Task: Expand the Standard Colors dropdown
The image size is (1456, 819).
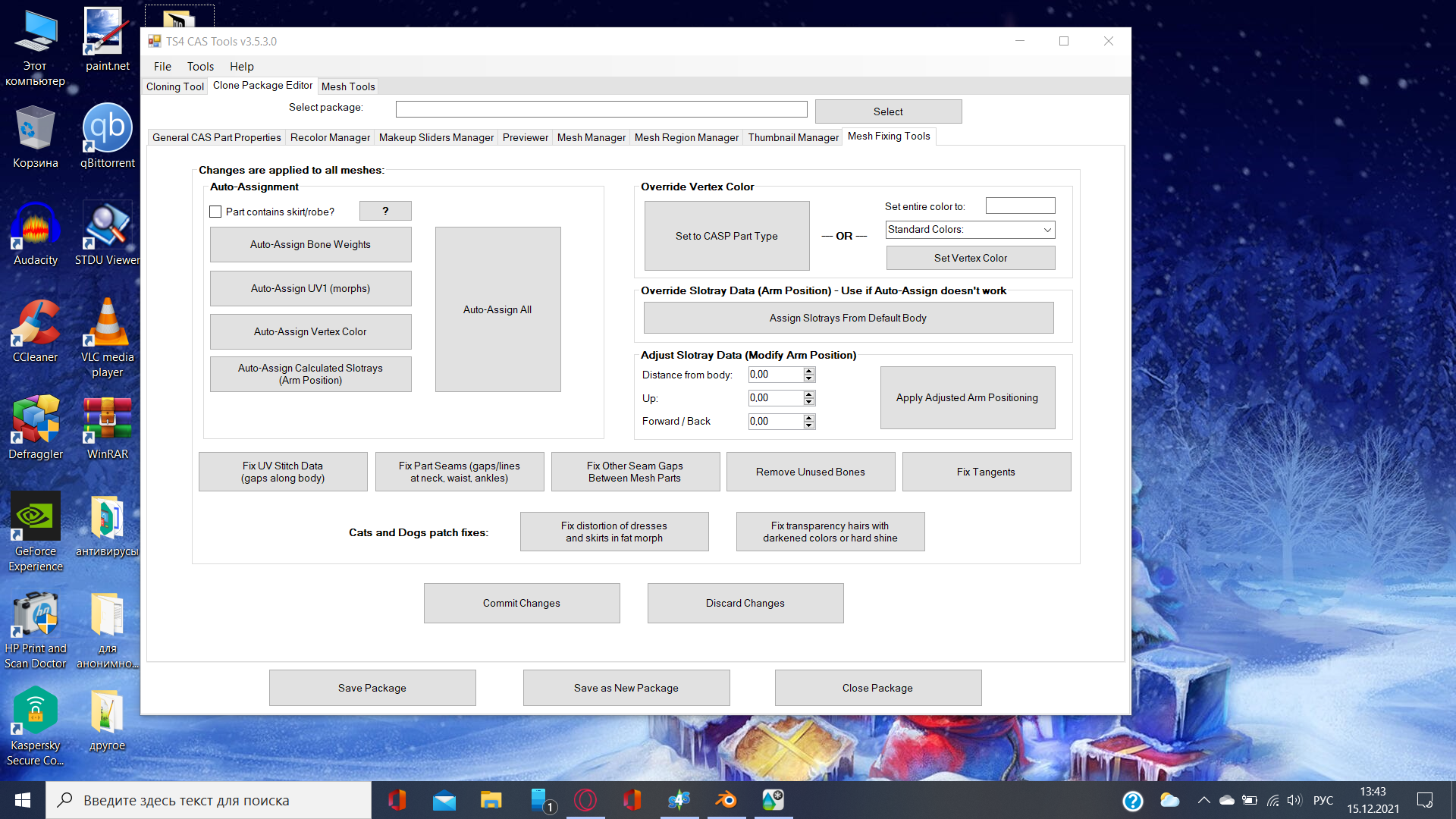Action: (1046, 230)
